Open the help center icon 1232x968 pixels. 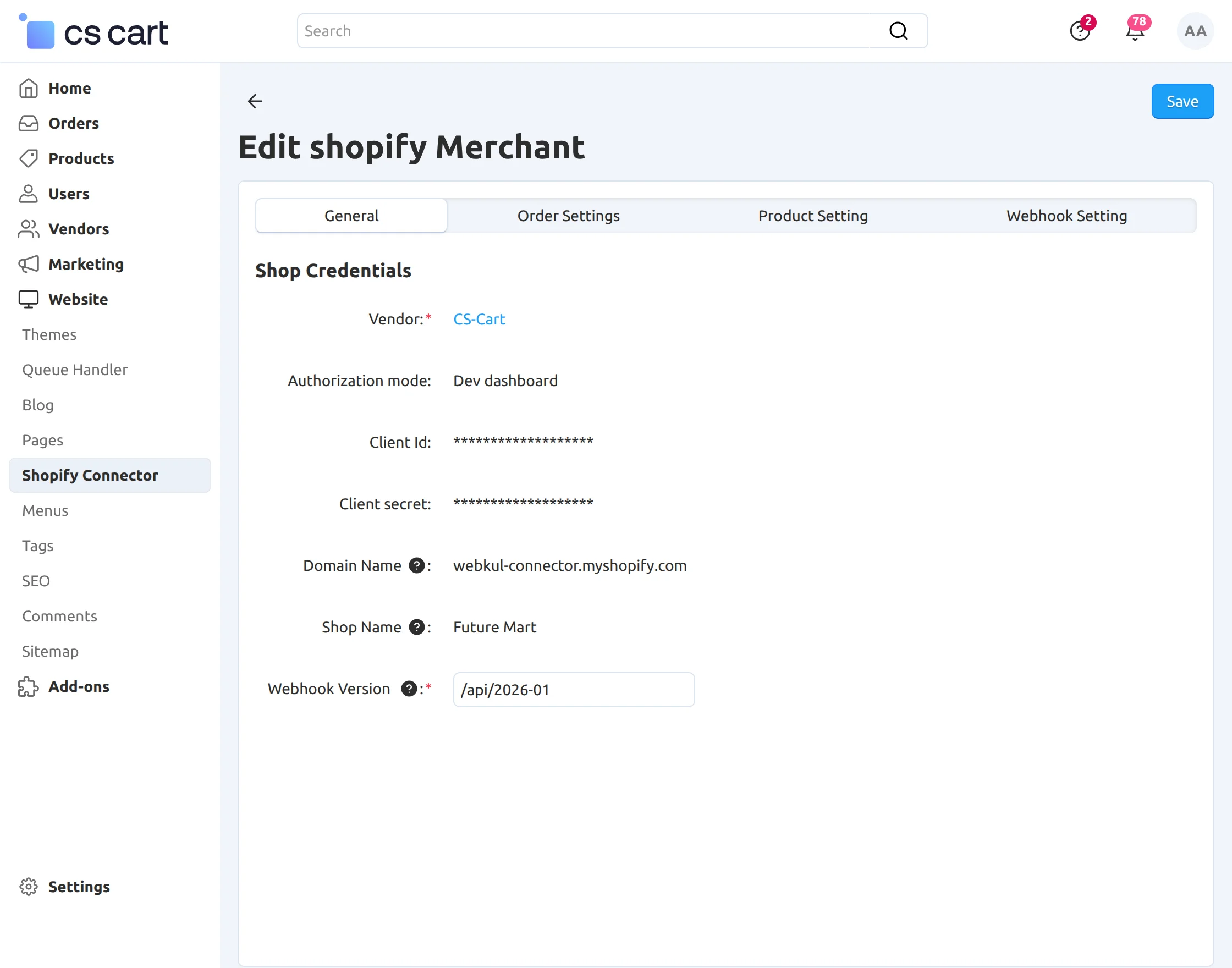(1080, 31)
